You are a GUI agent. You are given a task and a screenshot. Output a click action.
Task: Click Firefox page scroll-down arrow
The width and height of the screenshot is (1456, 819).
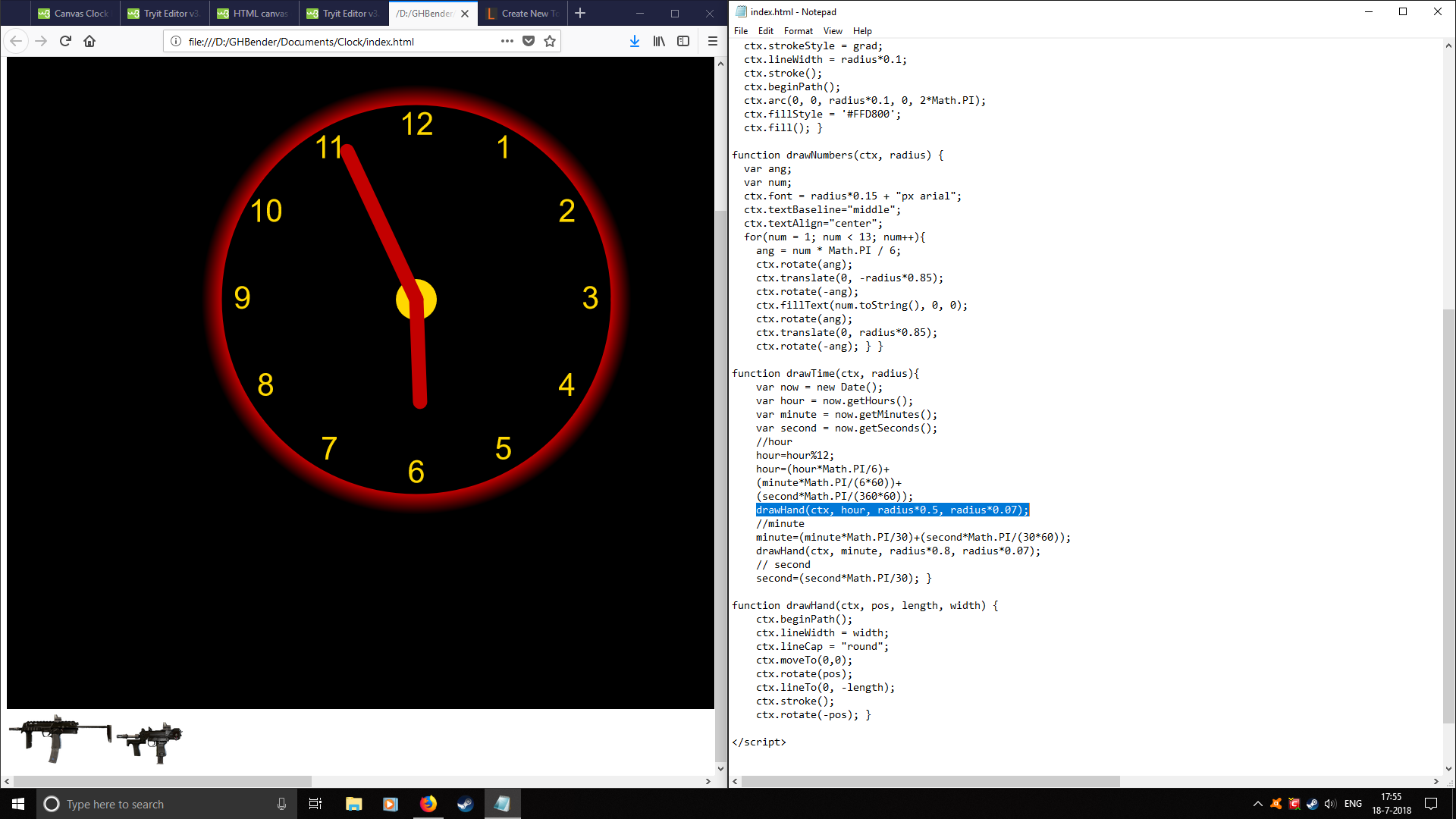click(x=720, y=768)
